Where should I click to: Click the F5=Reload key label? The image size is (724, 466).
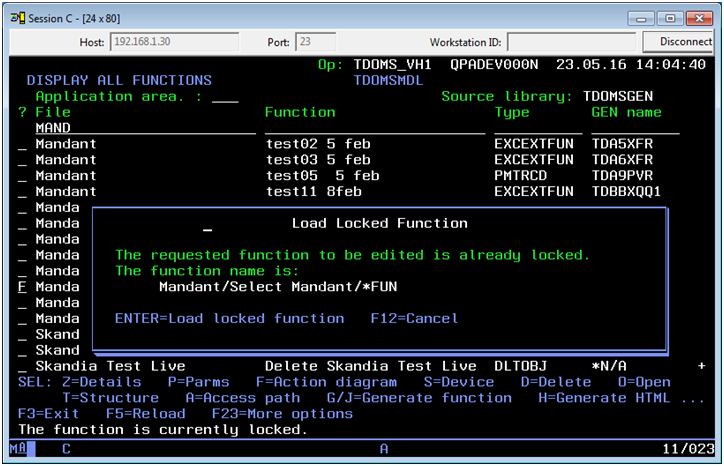[145, 414]
